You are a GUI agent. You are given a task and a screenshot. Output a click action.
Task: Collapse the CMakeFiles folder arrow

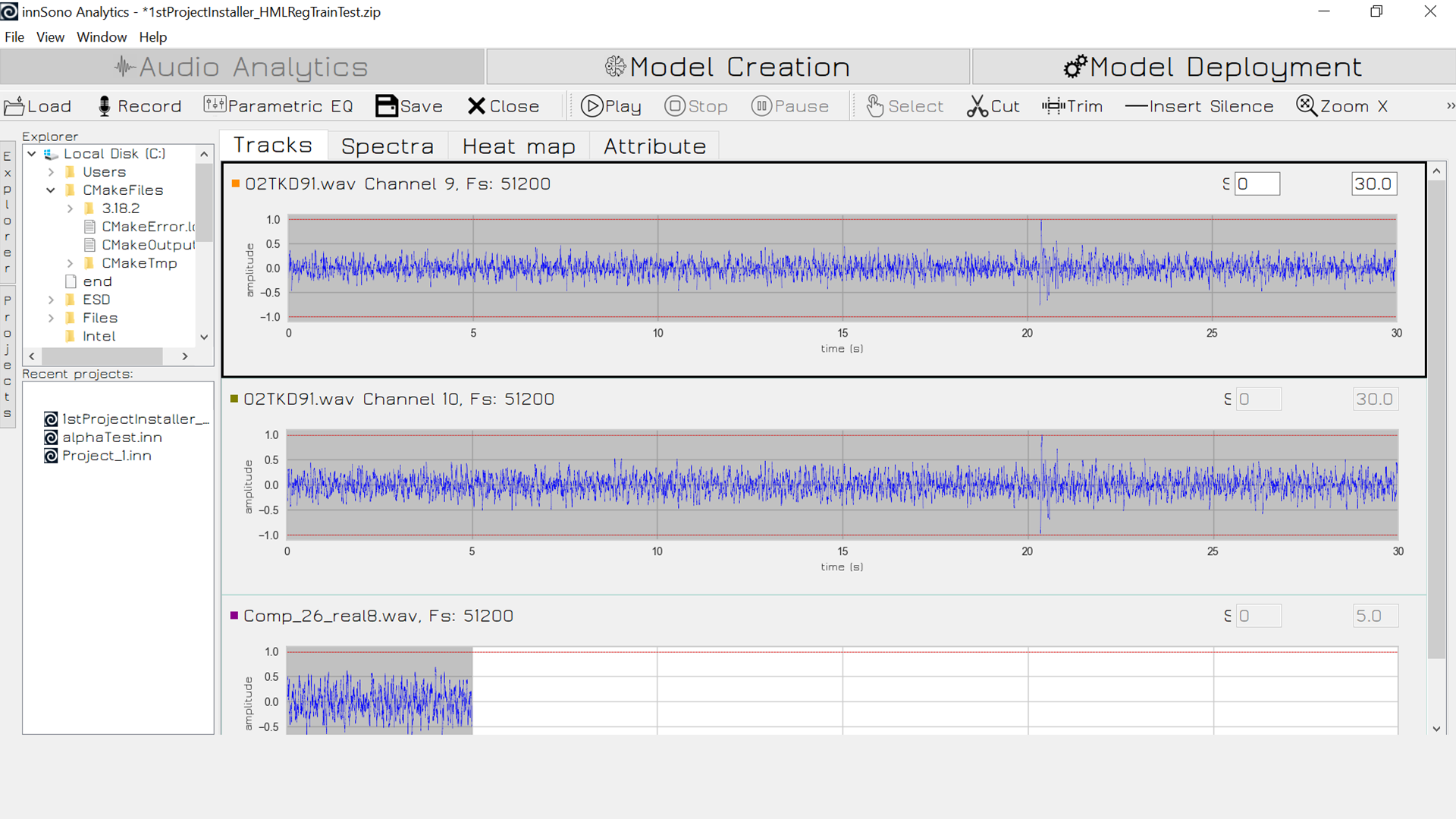tap(51, 190)
